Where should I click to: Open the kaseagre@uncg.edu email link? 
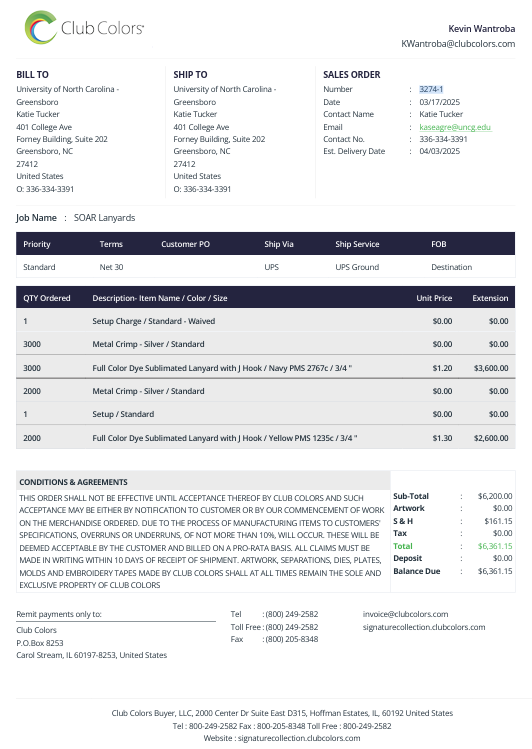(x=455, y=127)
